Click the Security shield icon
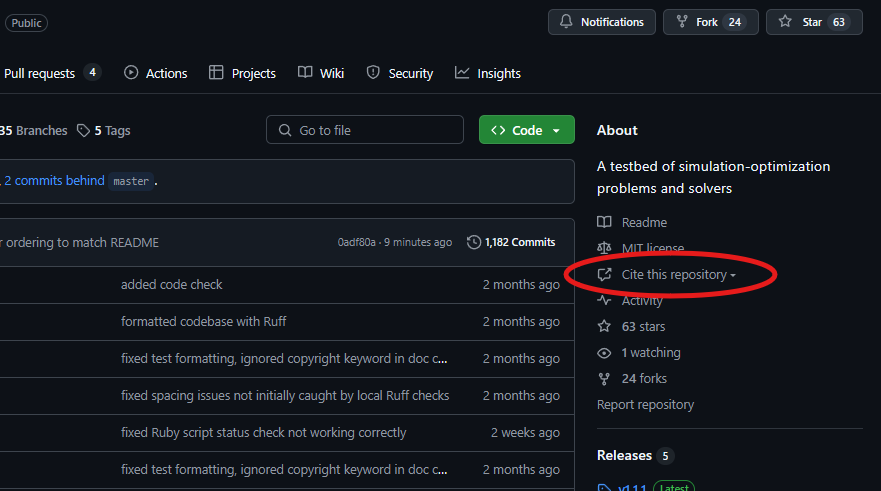881x491 pixels. tap(373, 72)
